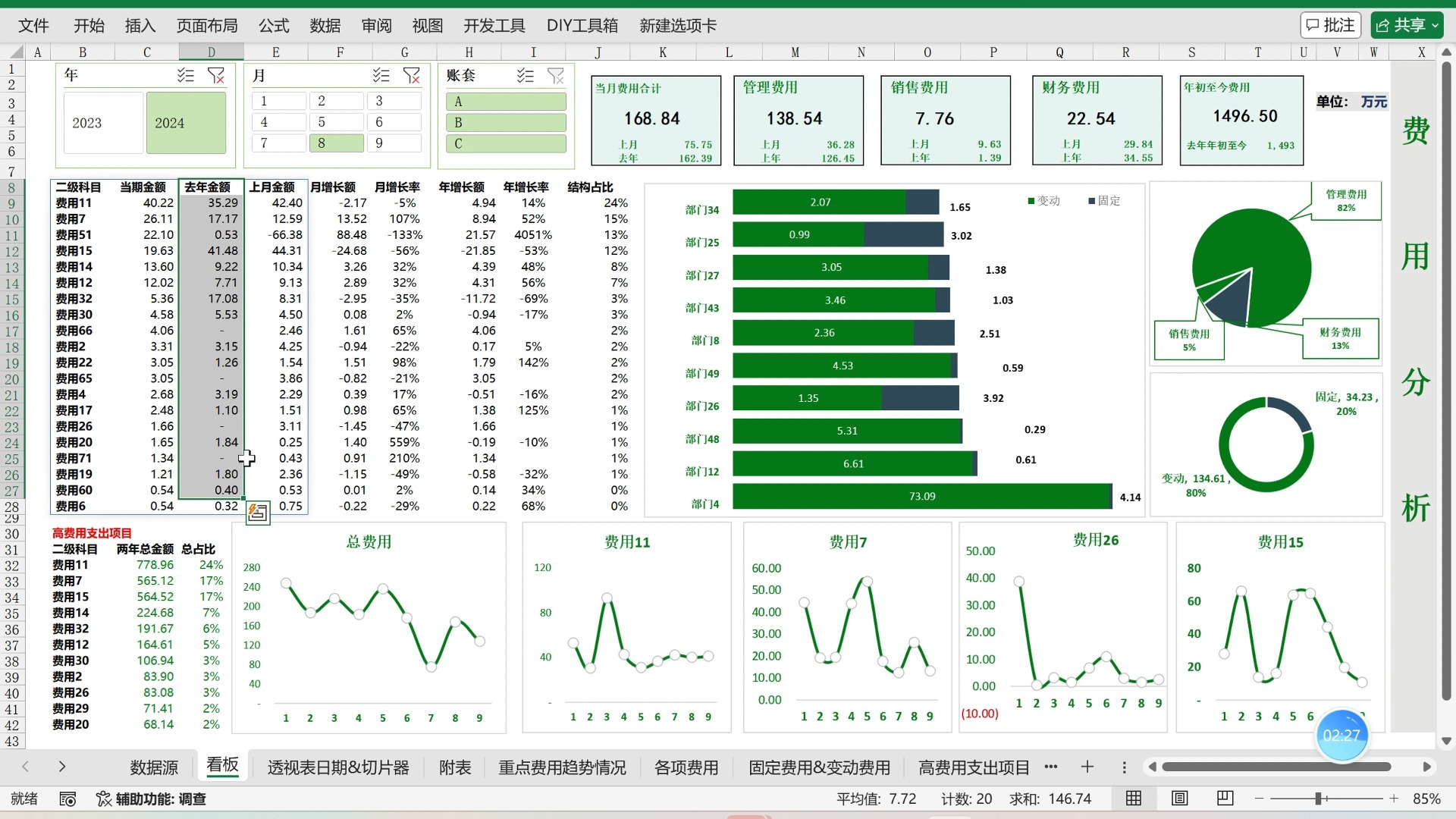The image size is (1456, 819).
Task: Click the vertical scrollbar thumb
Action: click(x=1446, y=379)
